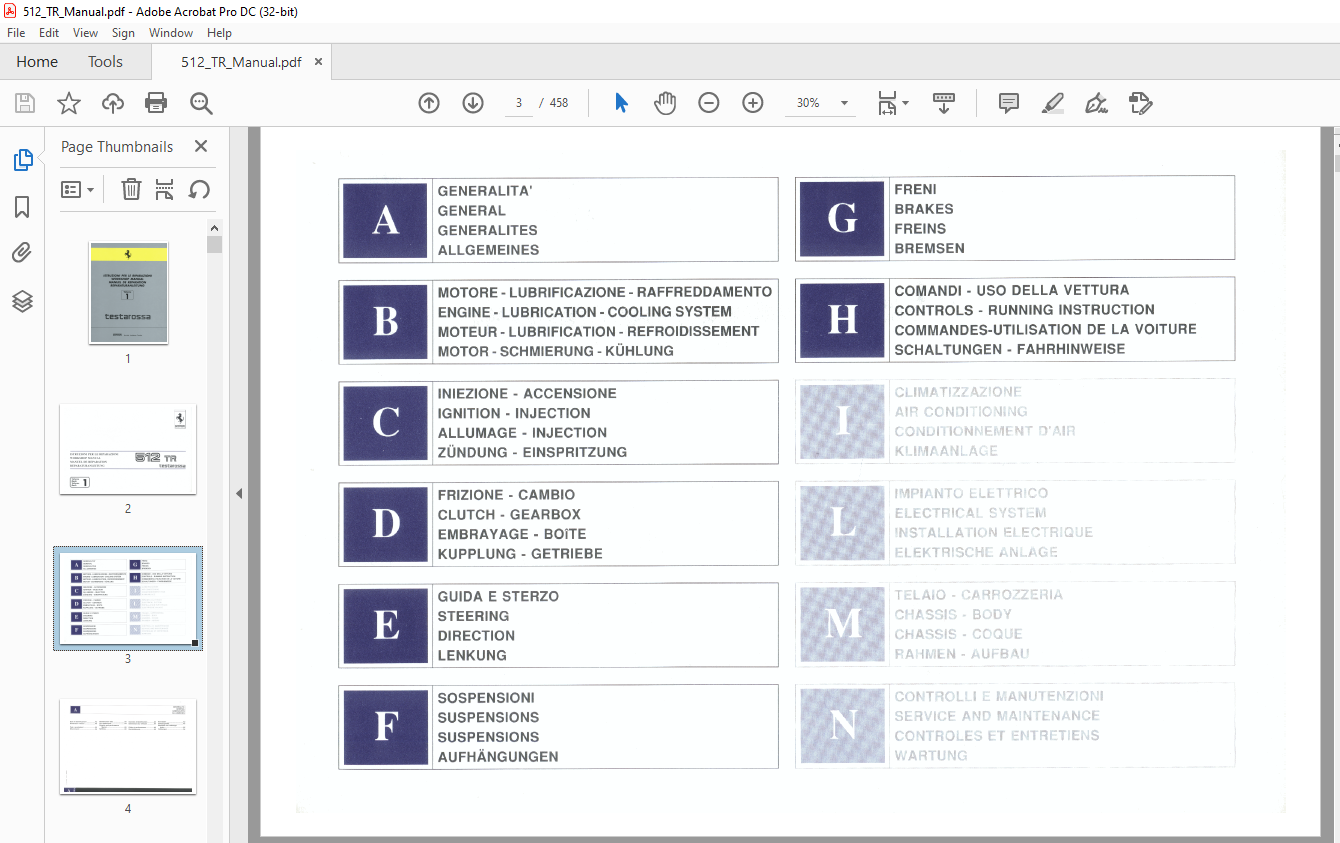Click the 'AUFHÄNGUNGEN' text
1340x843 pixels.
click(x=498, y=757)
